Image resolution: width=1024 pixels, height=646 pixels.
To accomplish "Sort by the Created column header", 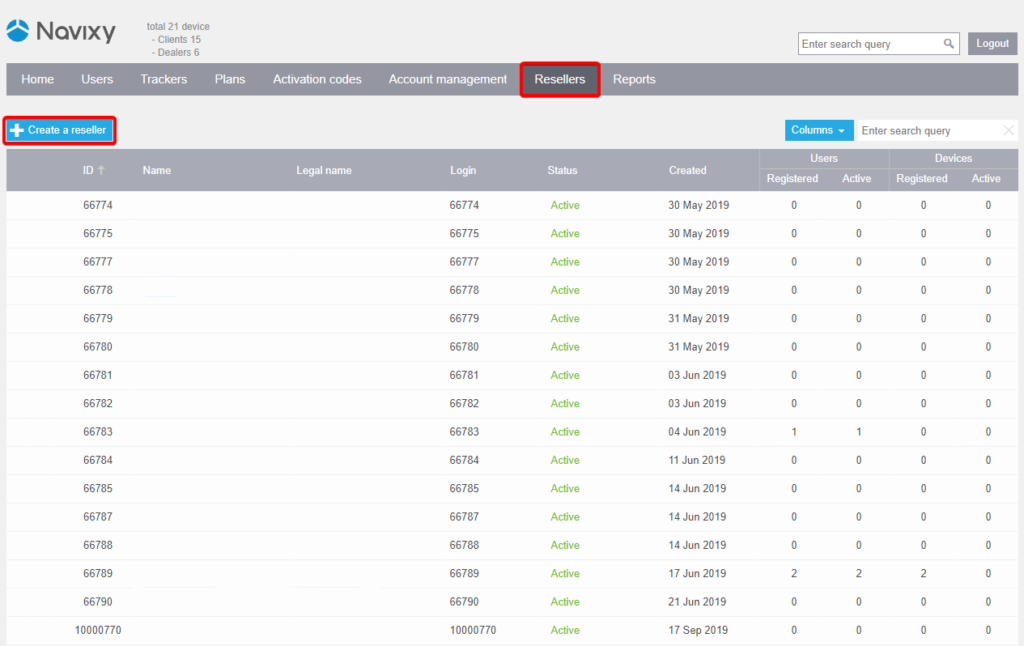I will [687, 170].
